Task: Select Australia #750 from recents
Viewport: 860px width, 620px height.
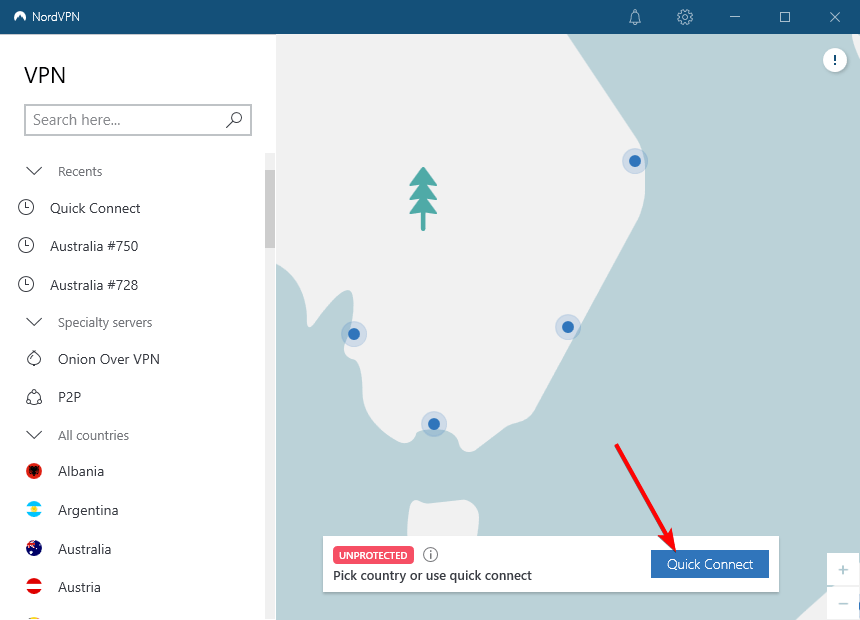Action: pos(94,246)
